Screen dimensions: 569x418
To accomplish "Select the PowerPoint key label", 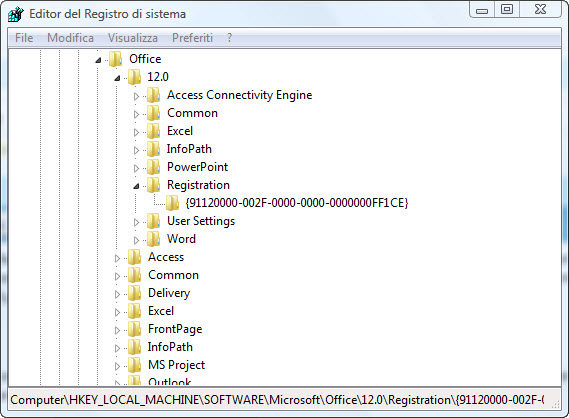I will pos(197,167).
